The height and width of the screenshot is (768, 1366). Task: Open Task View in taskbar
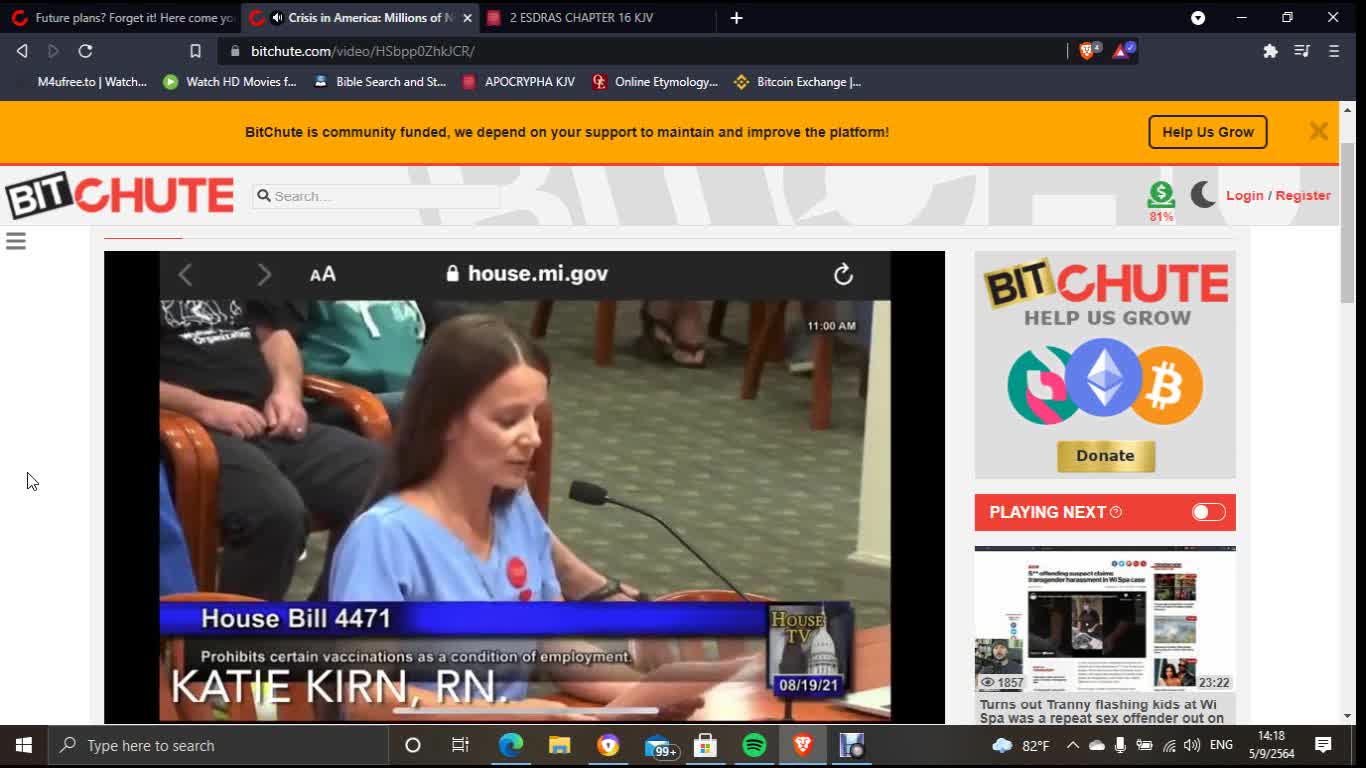click(x=460, y=746)
